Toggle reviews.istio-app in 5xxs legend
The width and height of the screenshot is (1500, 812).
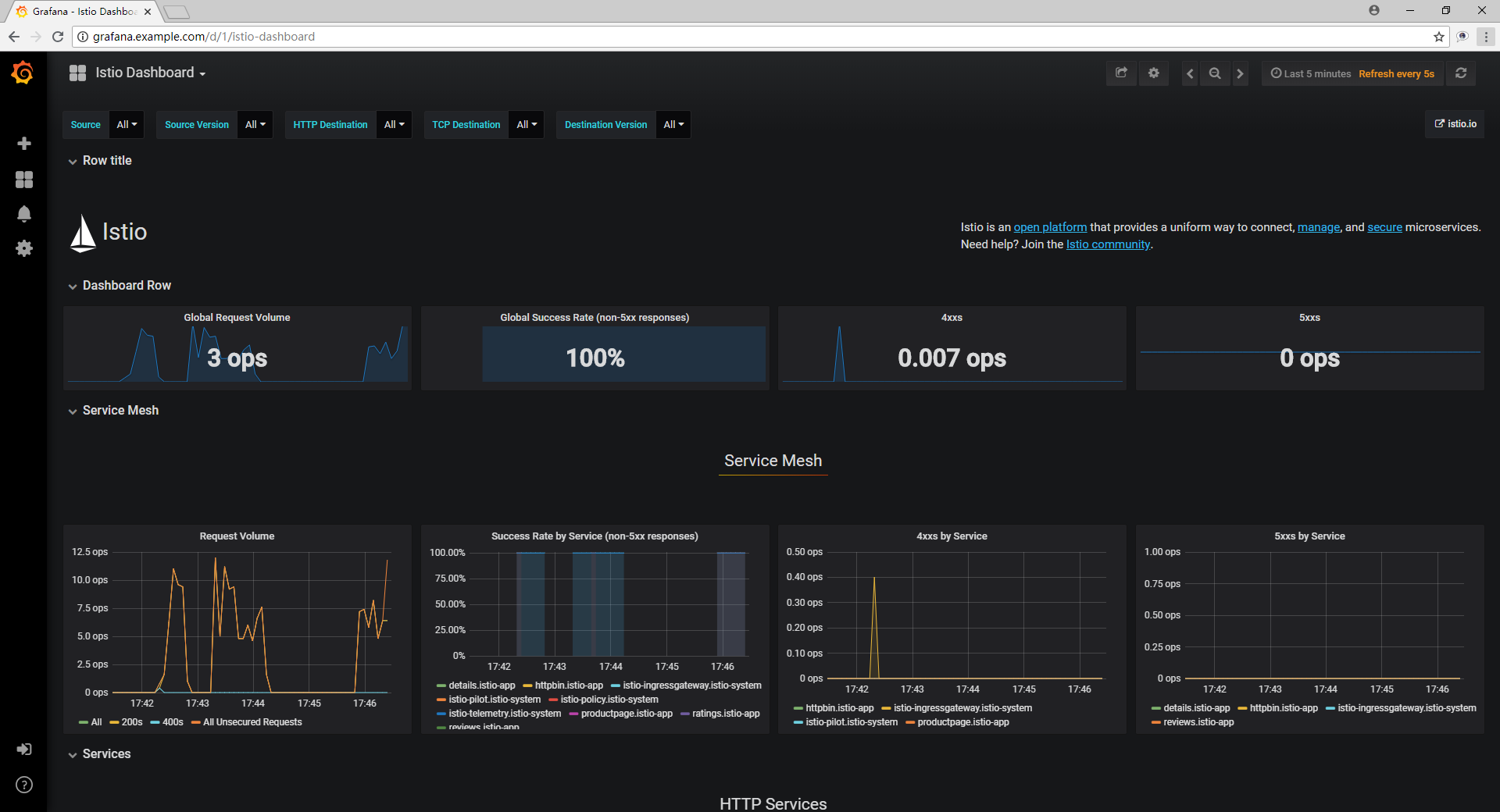click(x=1198, y=722)
